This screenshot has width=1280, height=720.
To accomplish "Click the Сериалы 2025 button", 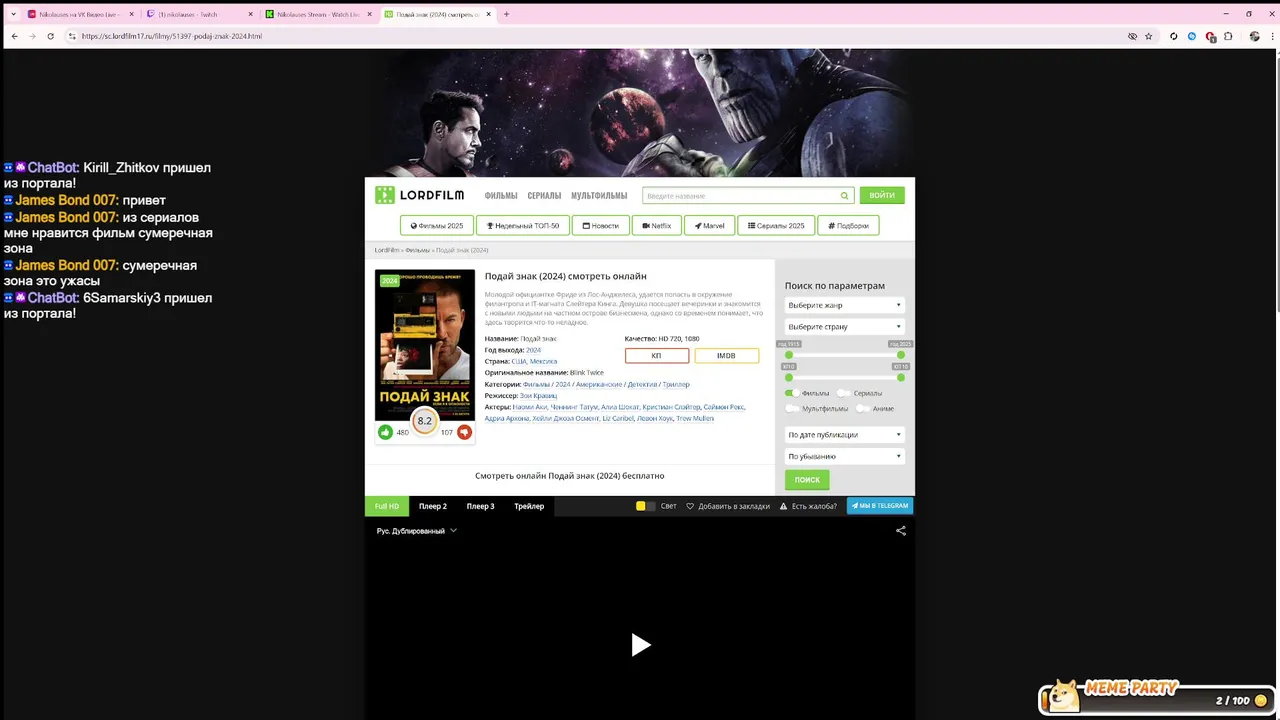I will click(x=776, y=225).
